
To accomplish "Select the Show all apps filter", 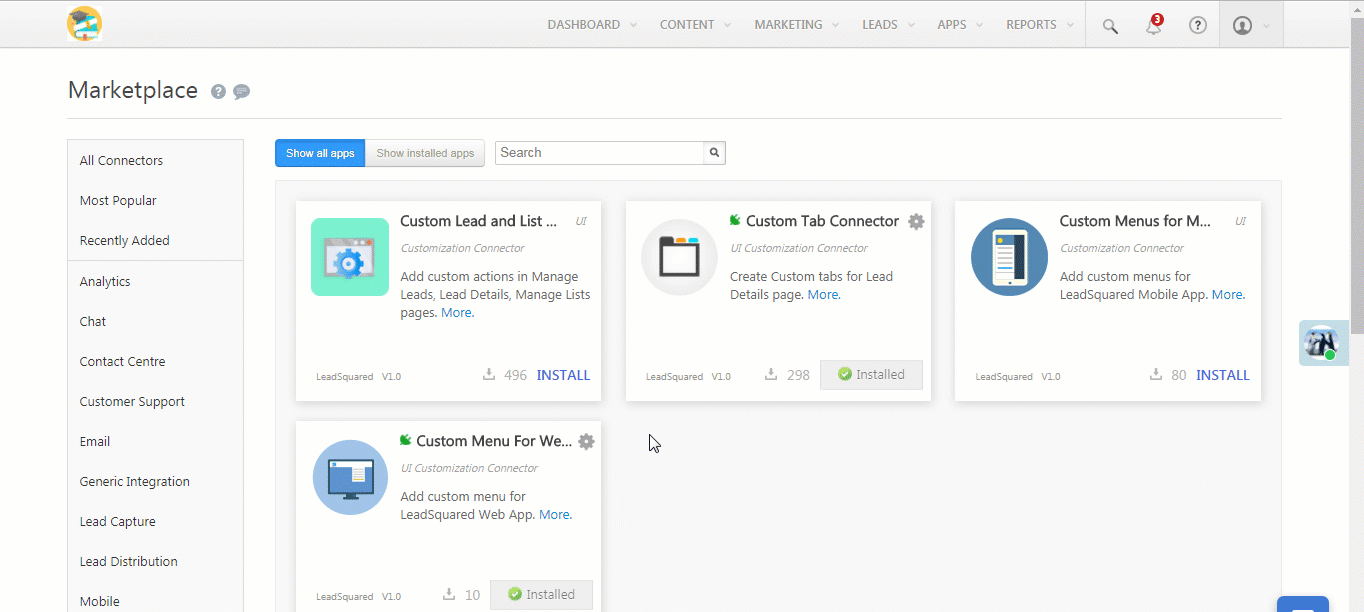I will 319,152.
